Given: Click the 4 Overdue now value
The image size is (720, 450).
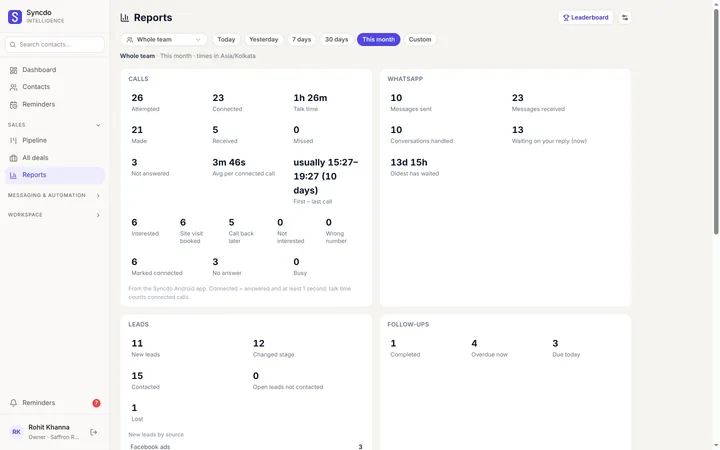Looking at the screenshot, I should pos(474,343).
